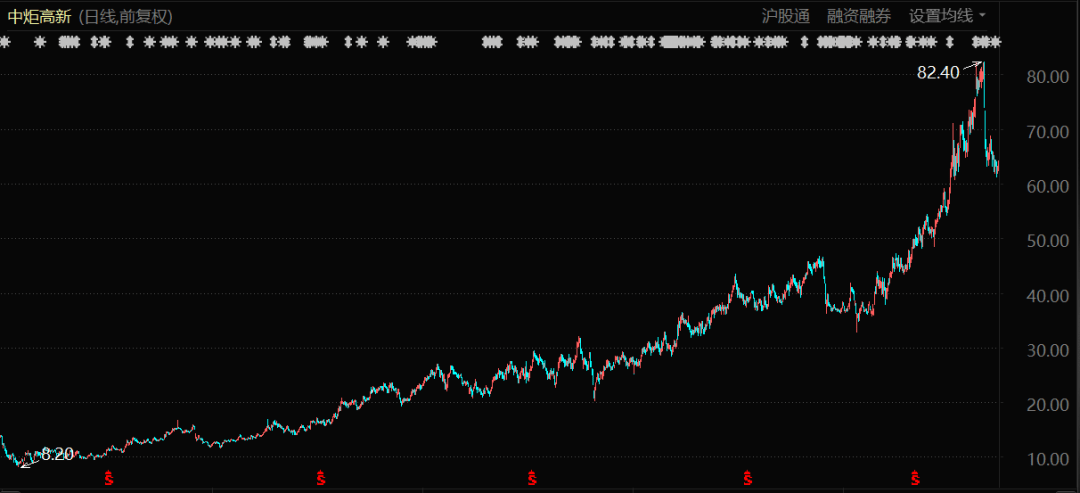Click the 中炬高新 stock name title

(39, 15)
